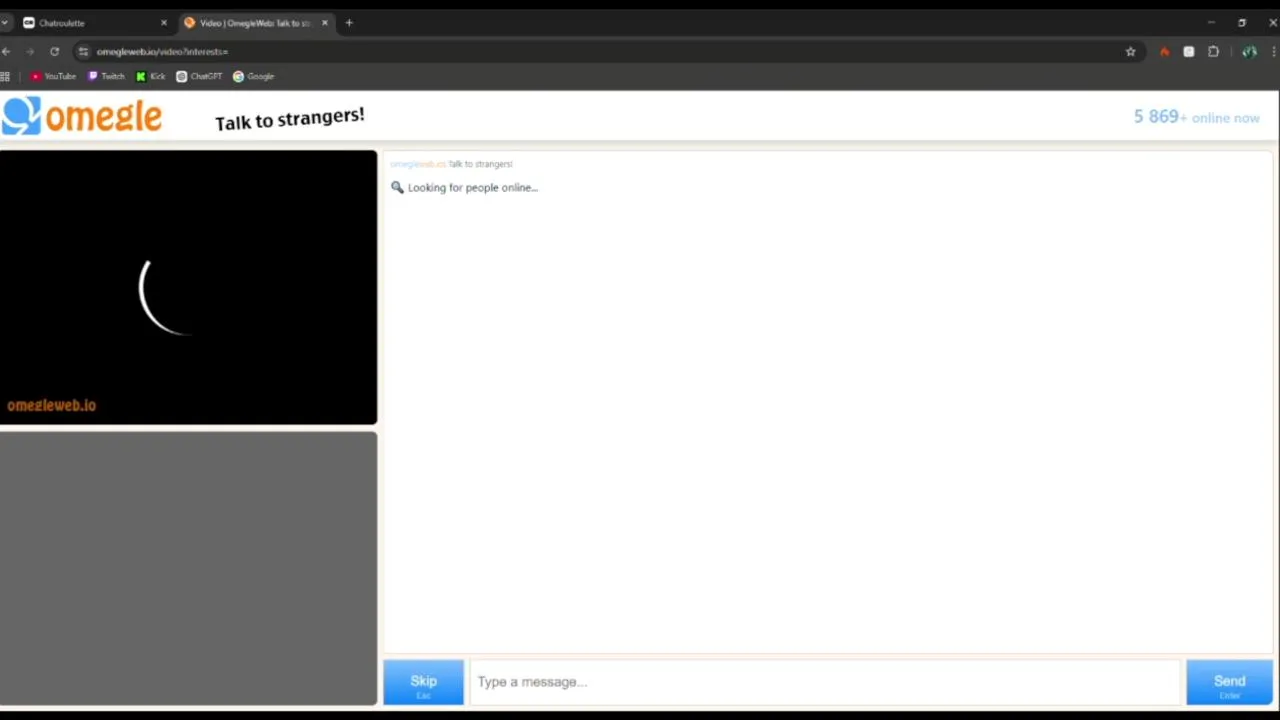Open the green profile avatar
This screenshot has height=720, width=1280.
[x=1249, y=51]
